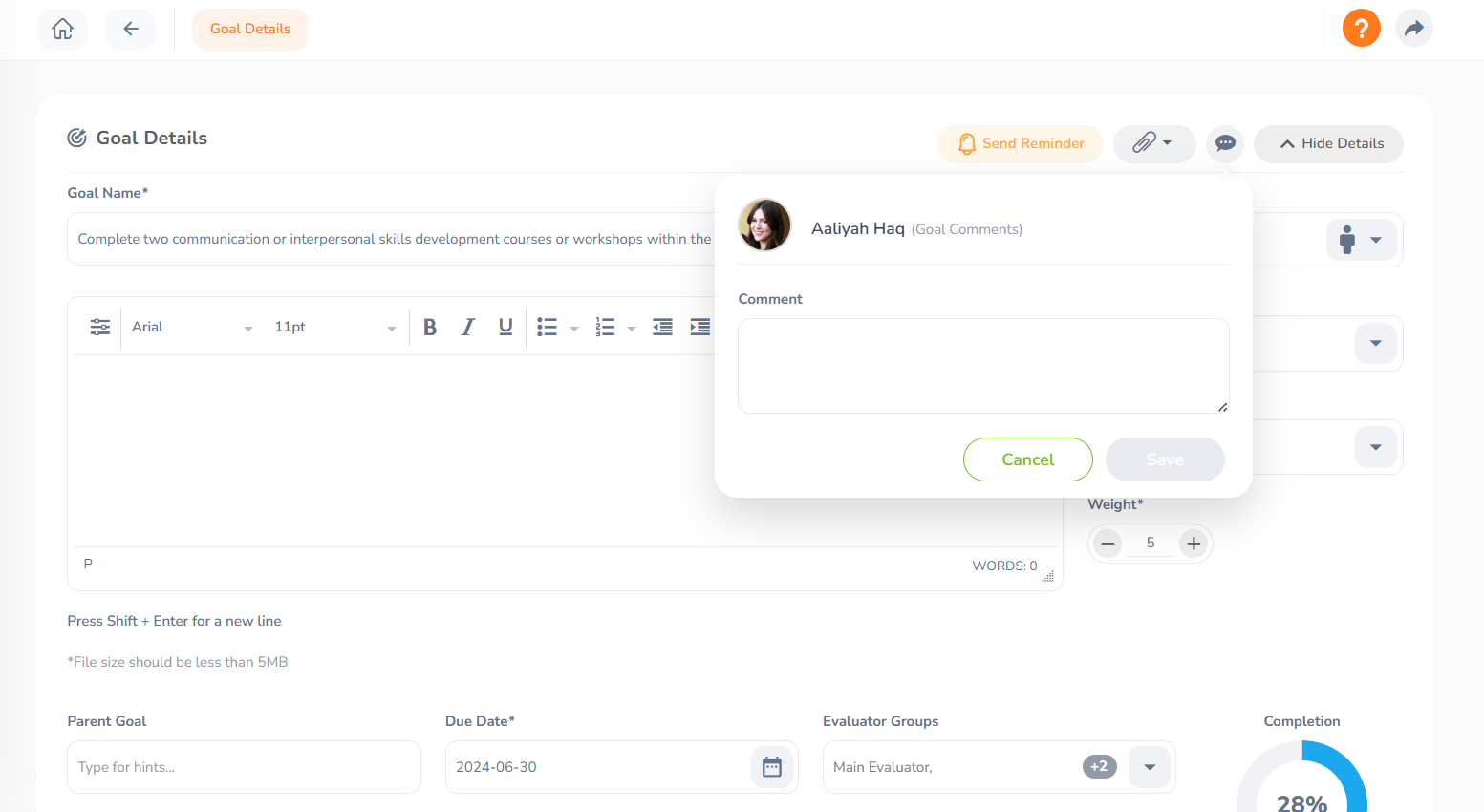Click the Aaliyah Haq name text
The height and width of the screenshot is (812, 1484).
click(x=857, y=228)
